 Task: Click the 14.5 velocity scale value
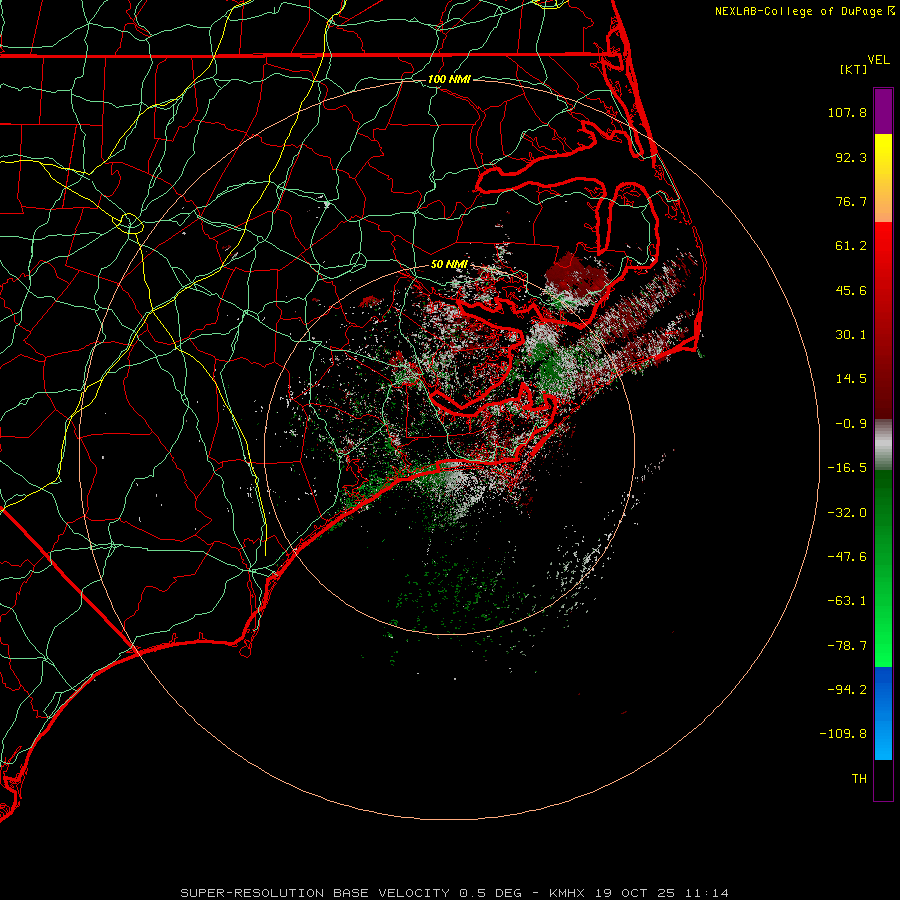851,379
